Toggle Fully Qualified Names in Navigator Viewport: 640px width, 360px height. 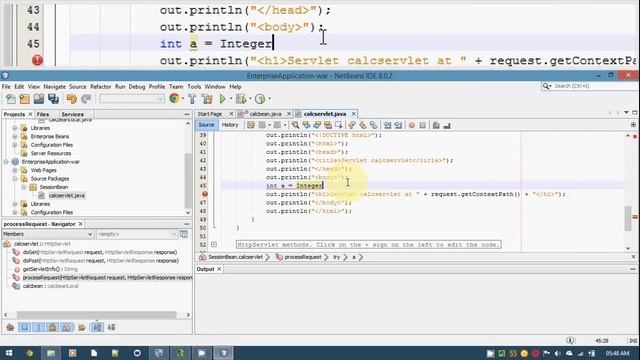click(x=82, y=327)
